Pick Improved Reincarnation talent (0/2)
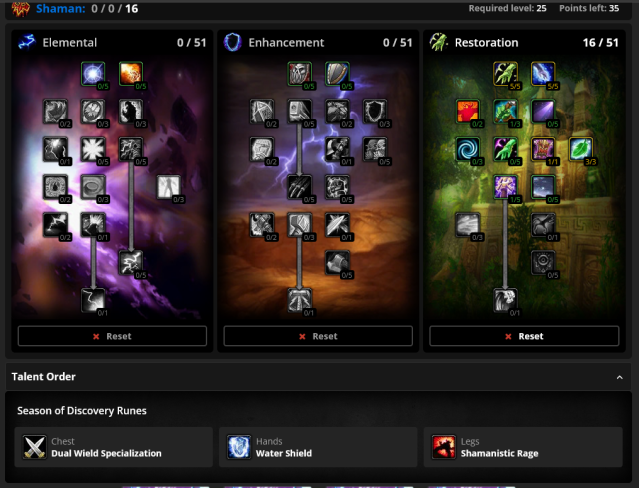Viewport: 639px width, 488px height. 468,111
